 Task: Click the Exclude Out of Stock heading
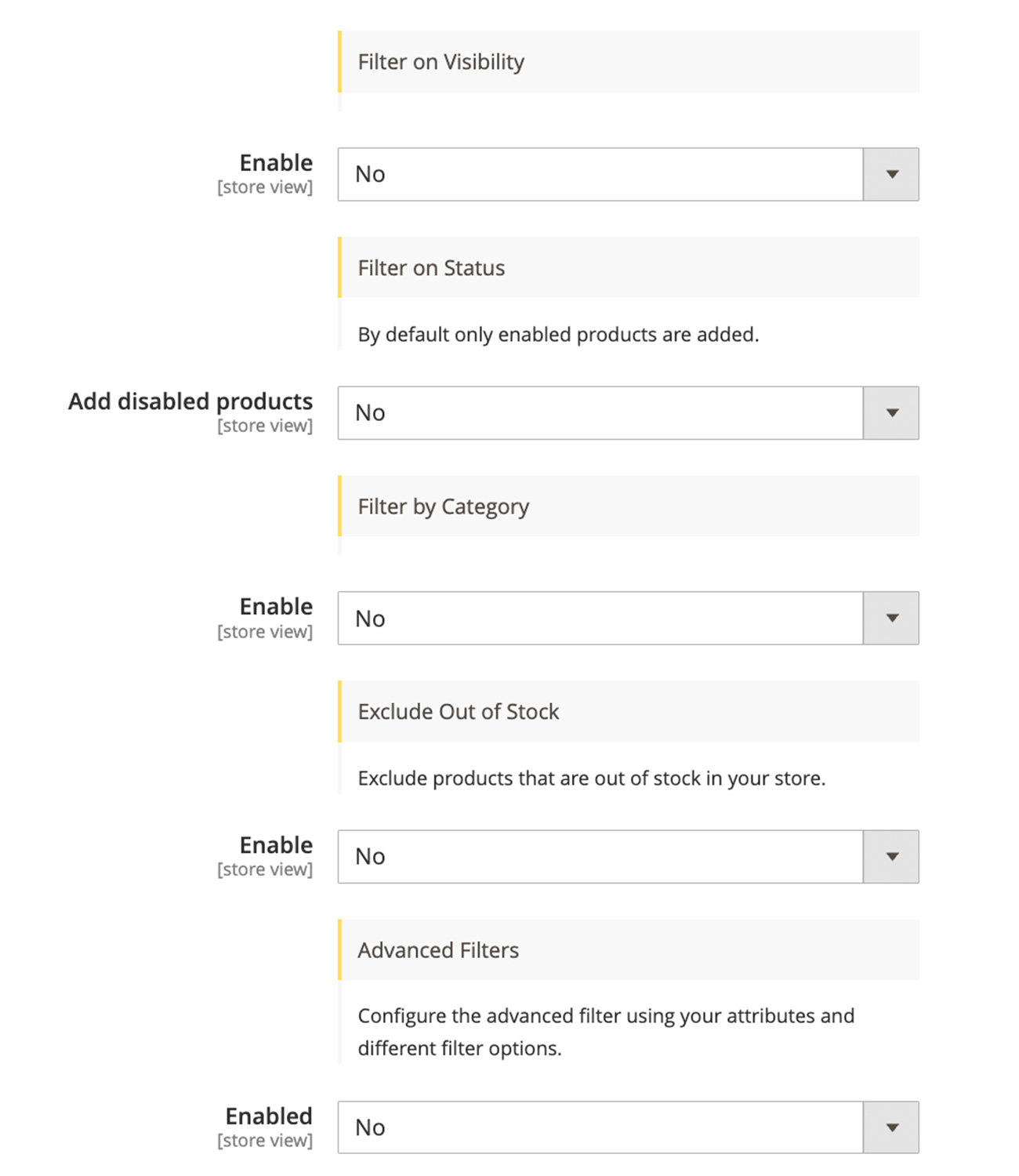click(458, 712)
